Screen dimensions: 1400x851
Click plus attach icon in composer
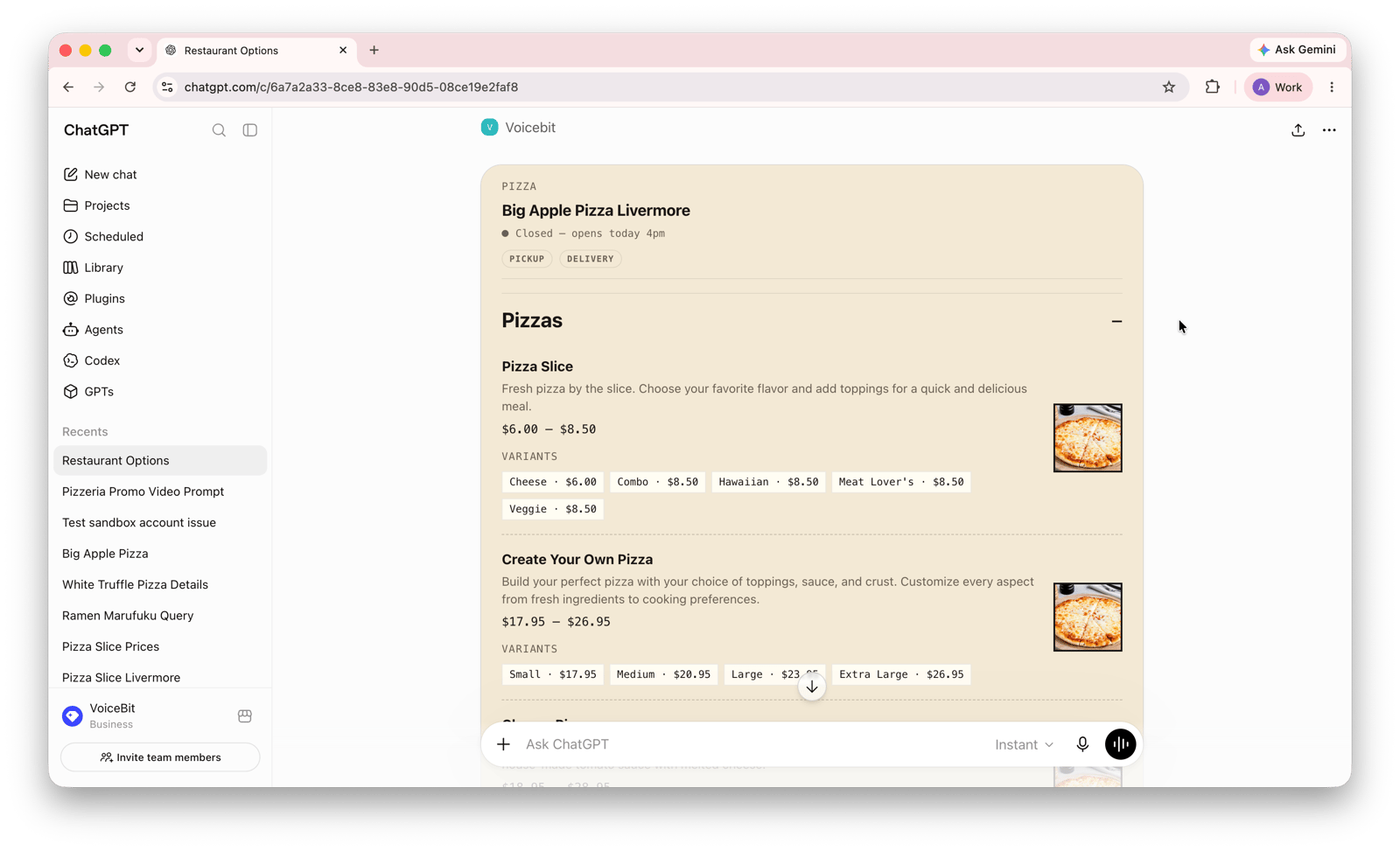(x=503, y=744)
